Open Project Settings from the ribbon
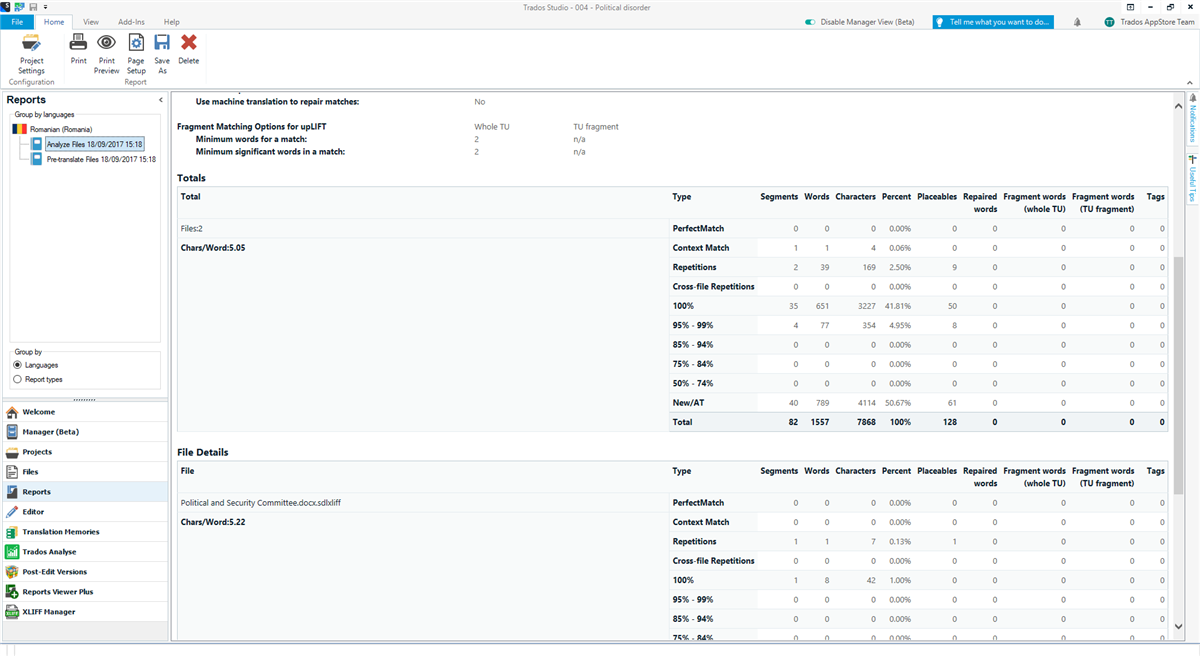This screenshot has height=656, width=1200. point(31,53)
